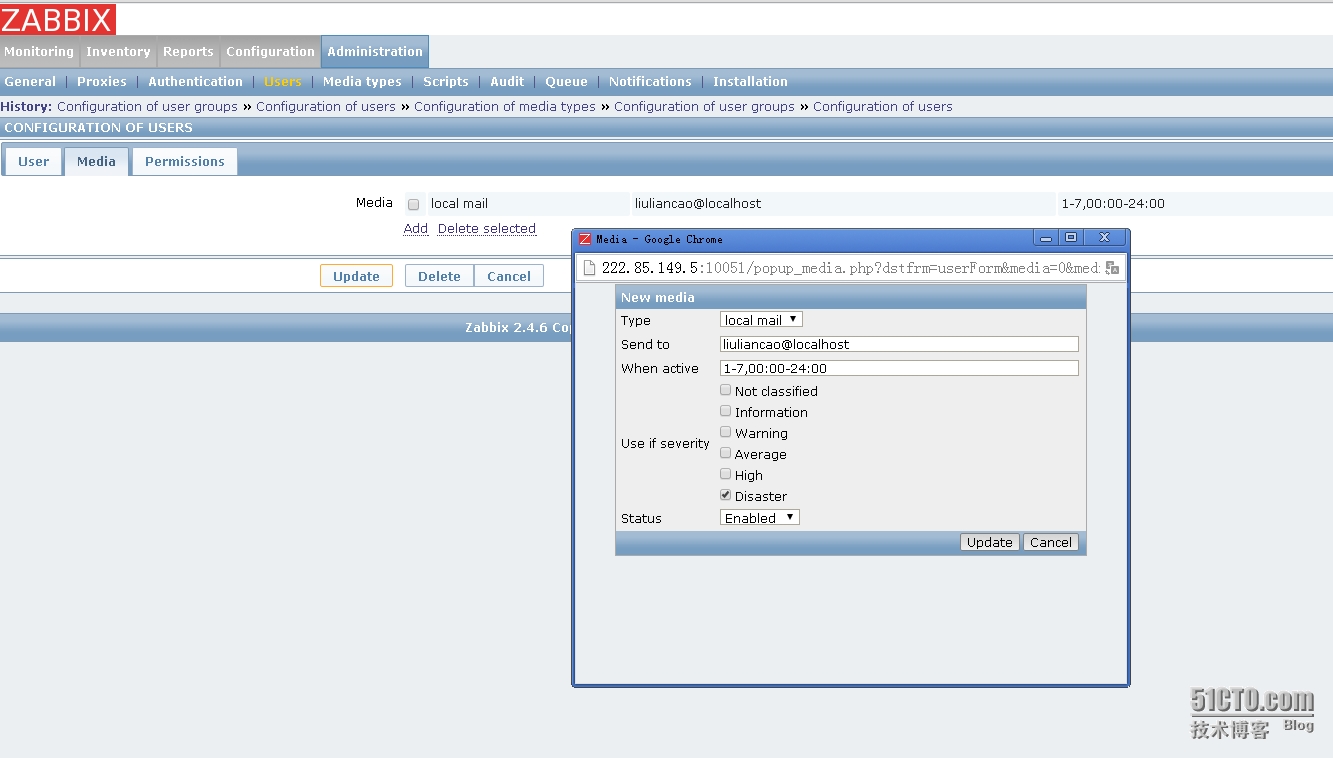The width and height of the screenshot is (1333, 758).
Task: Close the Media popup window
Action: coord(1104,238)
